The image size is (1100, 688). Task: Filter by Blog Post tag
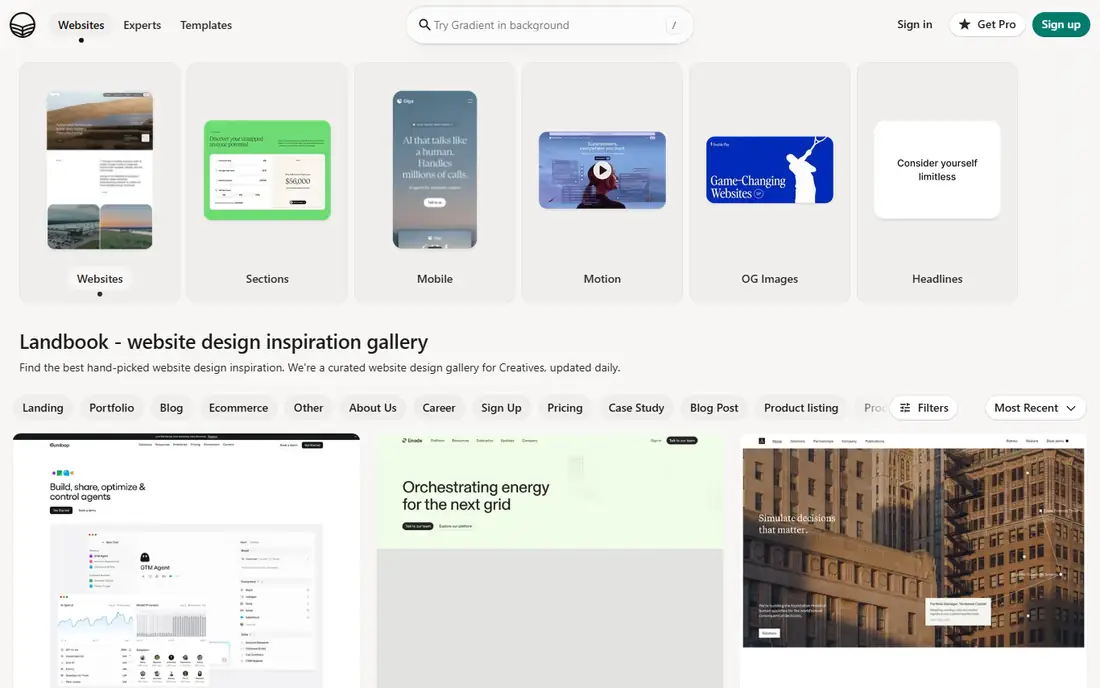pos(714,407)
